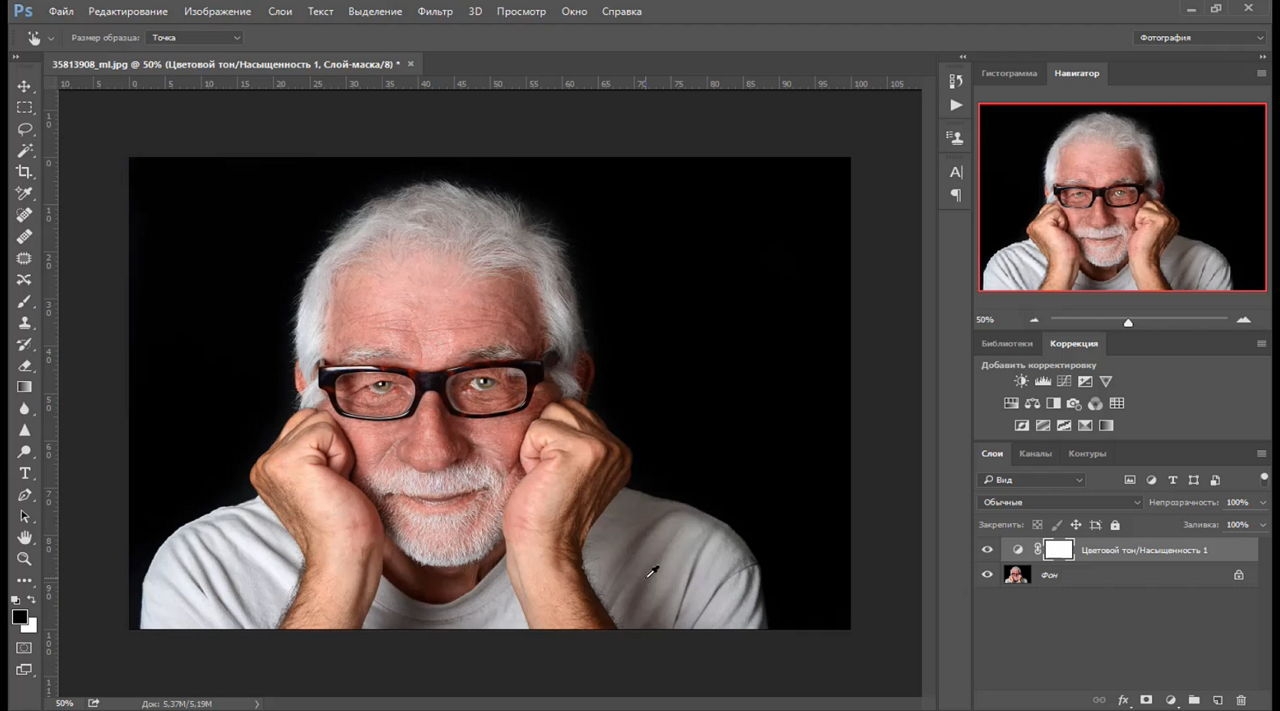Image resolution: width=1280 pixels, height=711 pixels.
Task: Select the Eraser tool
Action: [25, 366]
